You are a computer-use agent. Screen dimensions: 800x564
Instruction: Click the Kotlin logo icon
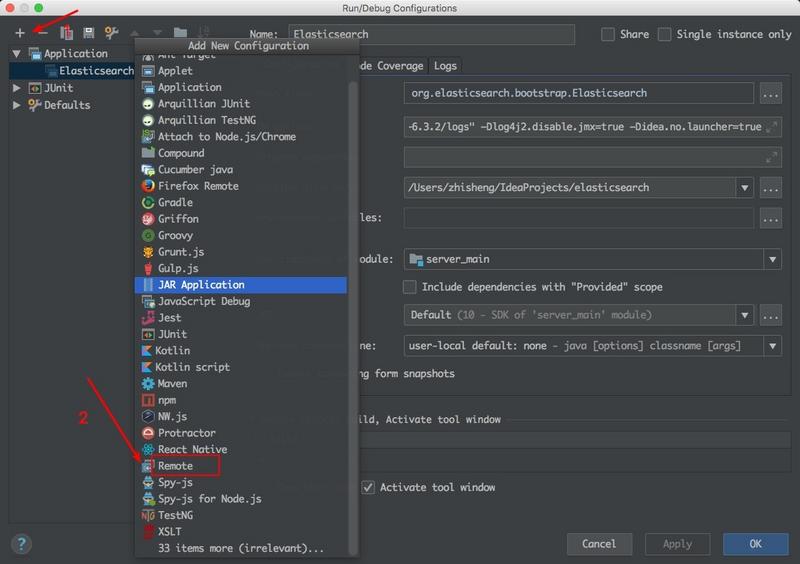click(x=146, y=351)
